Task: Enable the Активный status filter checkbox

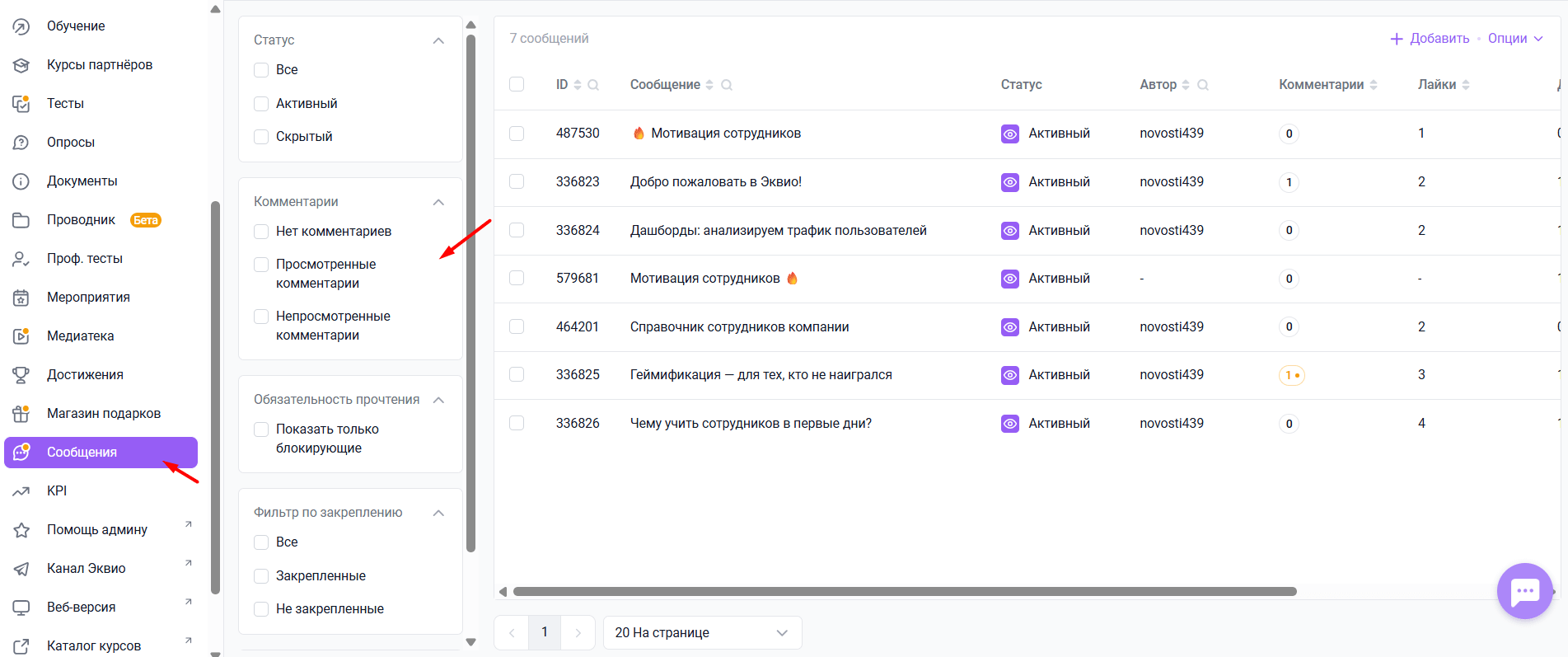Action: (x=261, y=104)
